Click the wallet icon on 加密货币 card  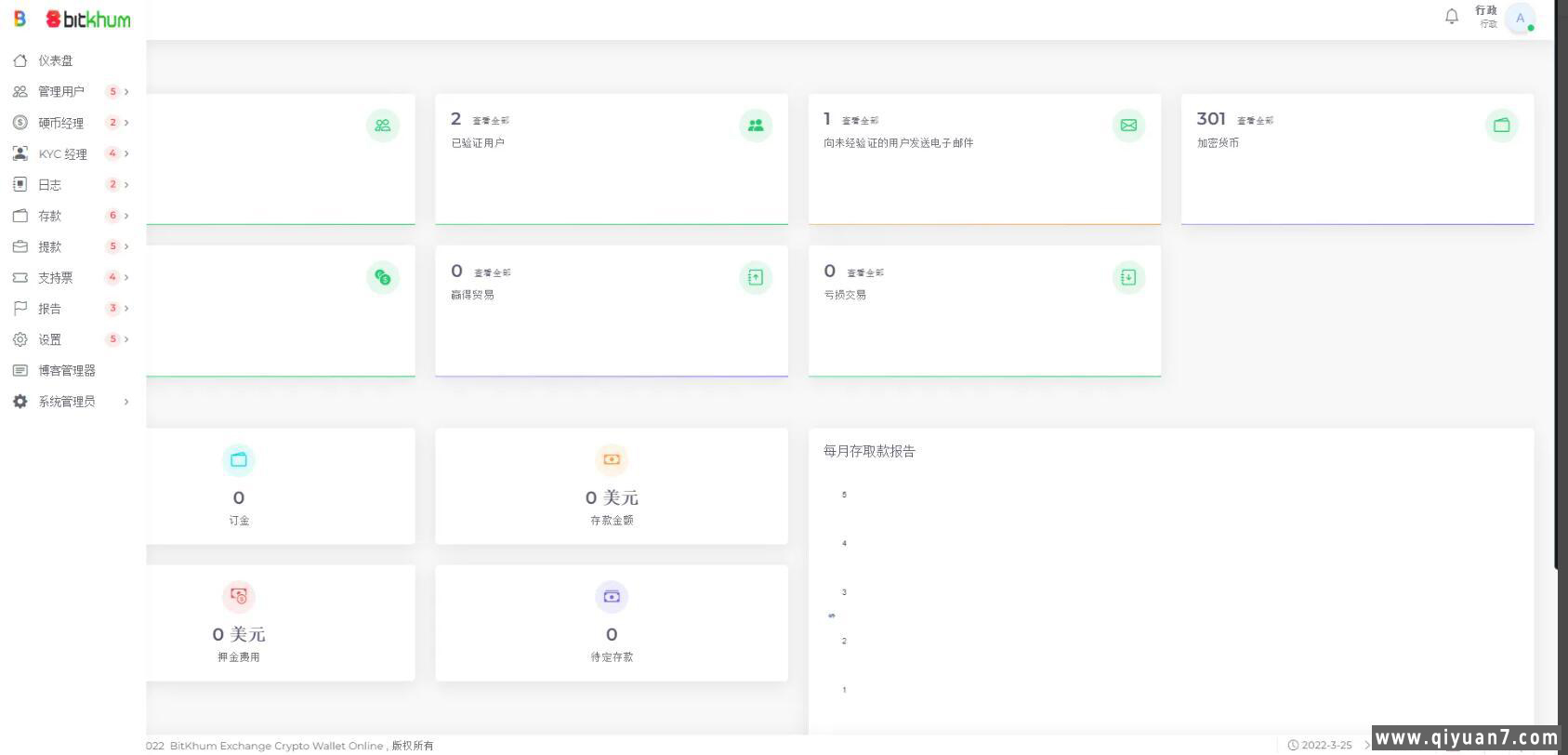click(x=1501, y=126)
